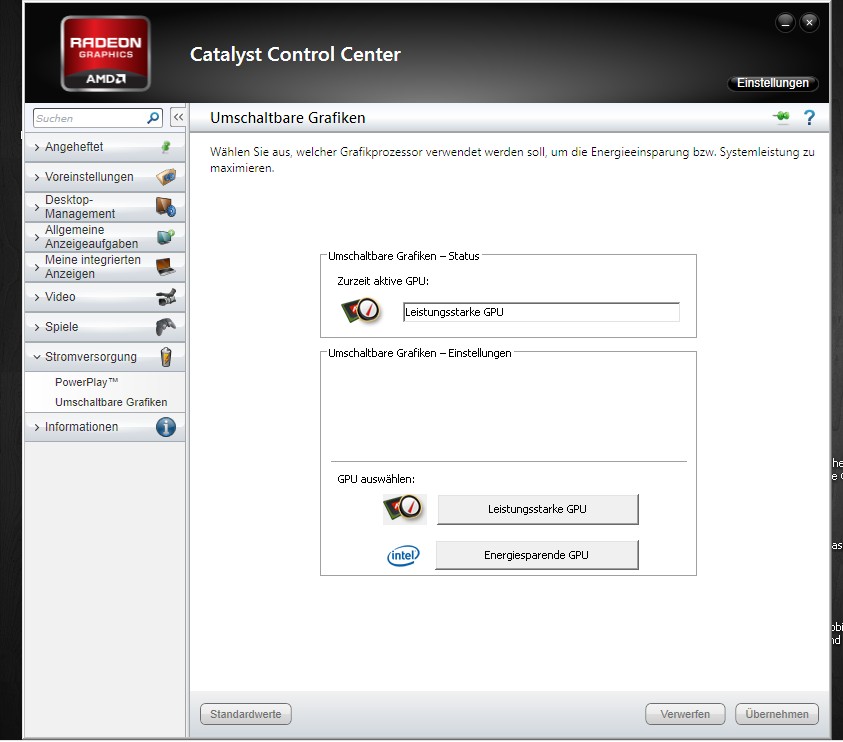Switch to the Energiesparende GPU
This screenshot has height=742, width=843.
click(537, 555)
